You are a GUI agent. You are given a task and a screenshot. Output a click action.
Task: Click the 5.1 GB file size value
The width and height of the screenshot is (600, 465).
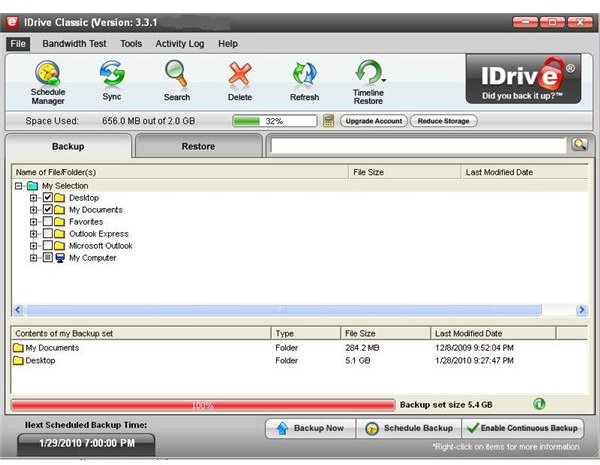click(357, 361)
